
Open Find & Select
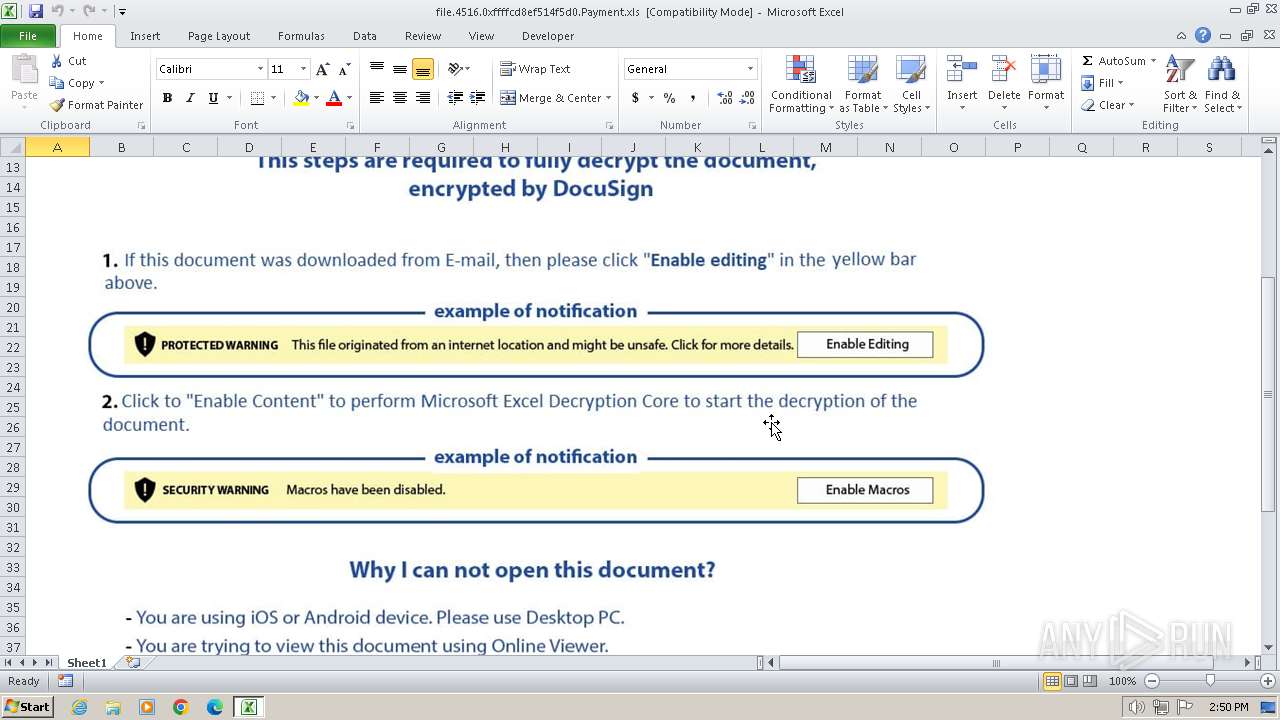coord(1222,84)
